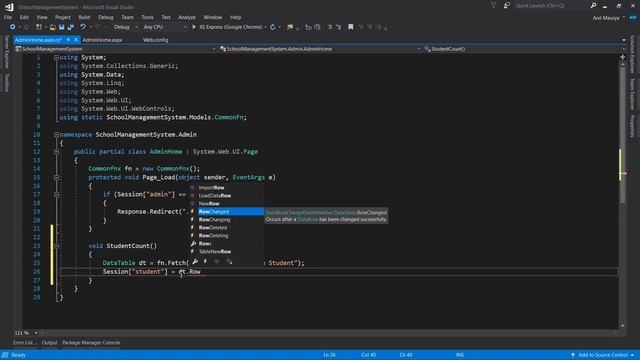This screenshot has width=640, height=360.
Task: Click the INS status bar indicator
Action: [460, 355]
